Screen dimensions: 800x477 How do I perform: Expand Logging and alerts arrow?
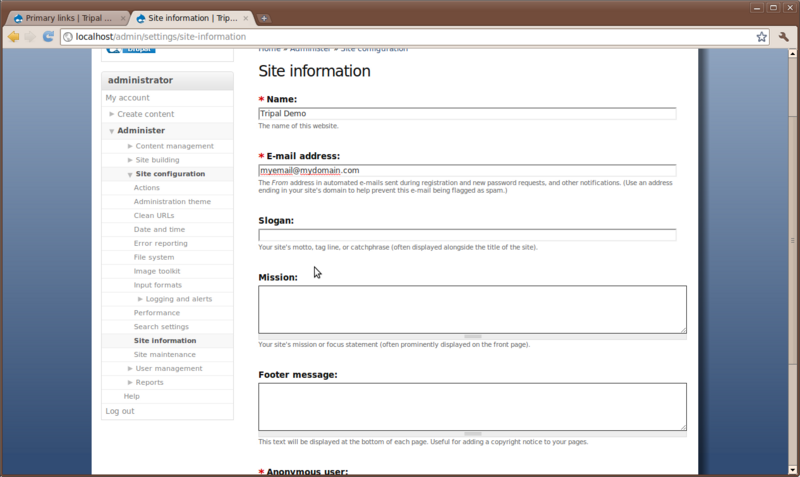pyautogui.click(x=140, y=299)
